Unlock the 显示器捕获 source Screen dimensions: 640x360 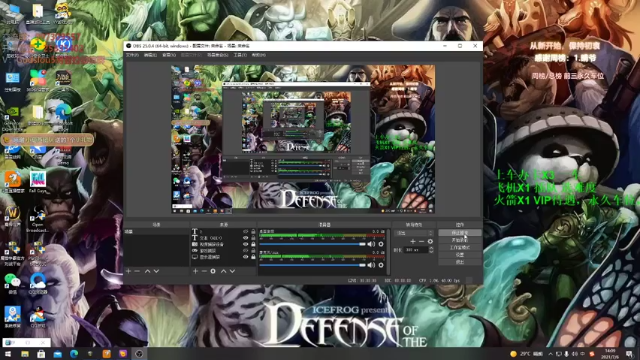pyautogui.click(x=253, y=257)
